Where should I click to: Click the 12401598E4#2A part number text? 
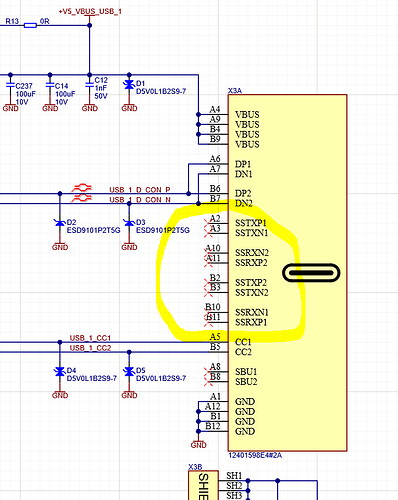[255, 455]
